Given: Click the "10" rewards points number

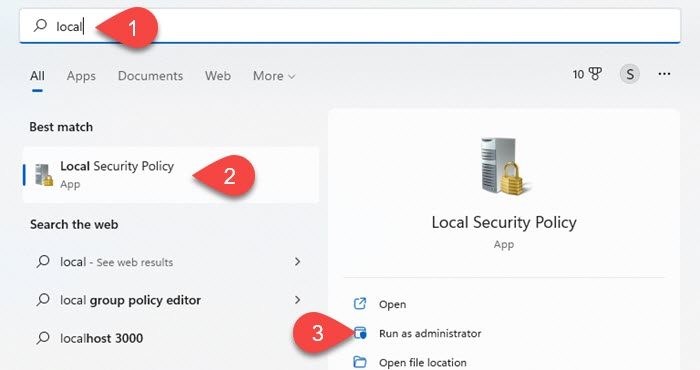Looking at the screenshot, I should [579, 75].
